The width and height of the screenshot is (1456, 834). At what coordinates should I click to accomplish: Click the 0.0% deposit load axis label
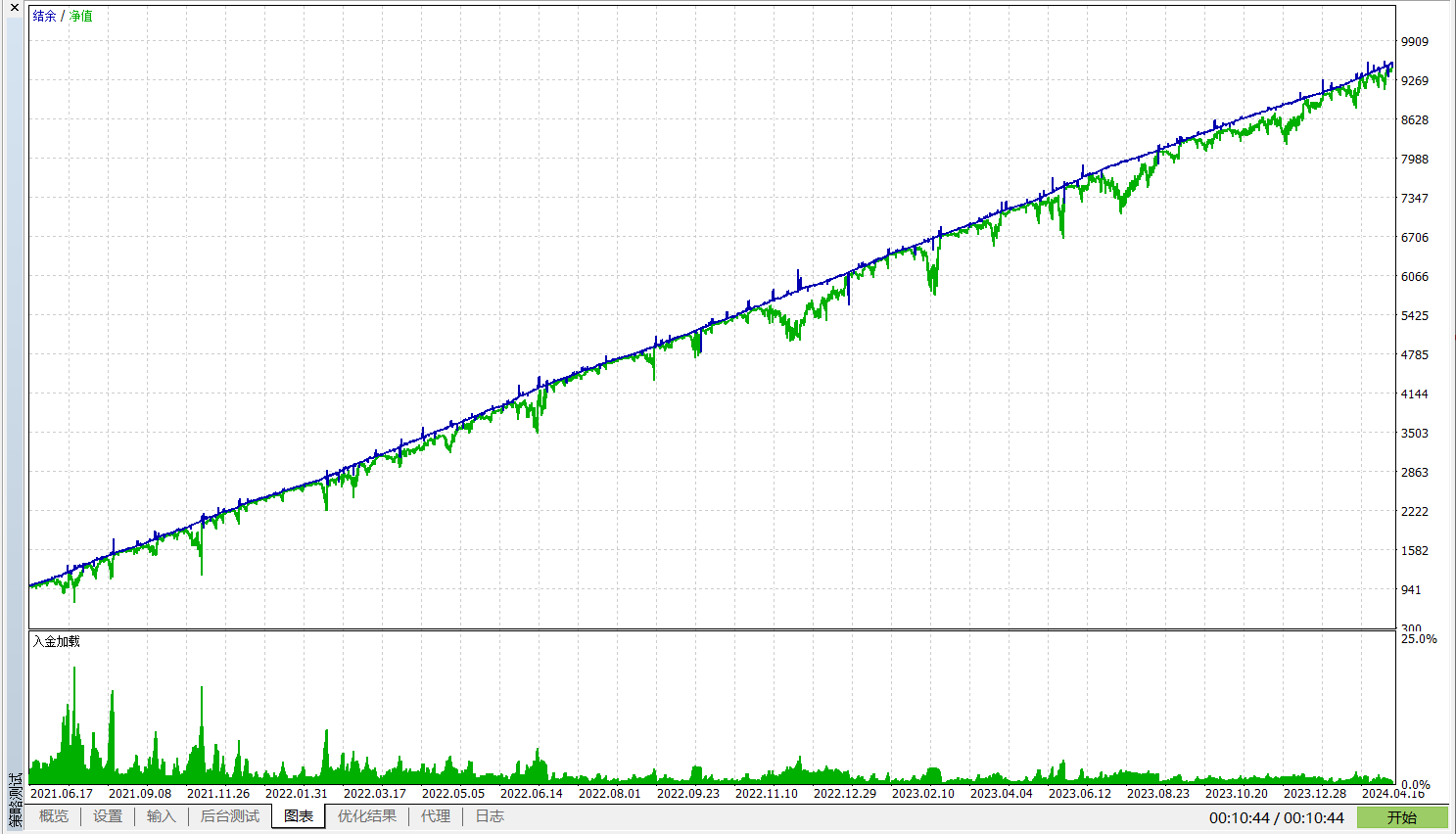(x=1415, y=784)
